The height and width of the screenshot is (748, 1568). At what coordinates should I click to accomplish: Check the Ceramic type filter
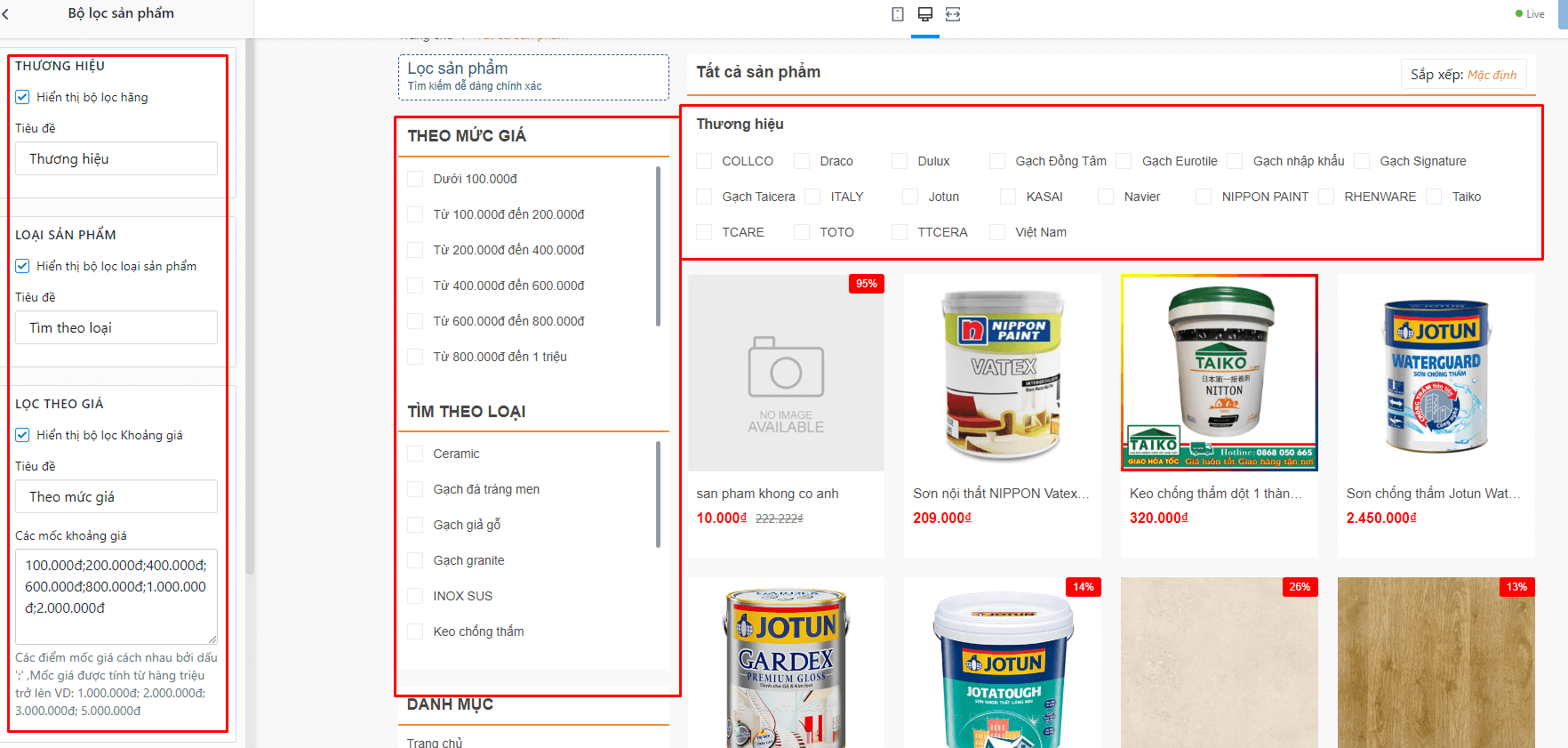[415, 454]
